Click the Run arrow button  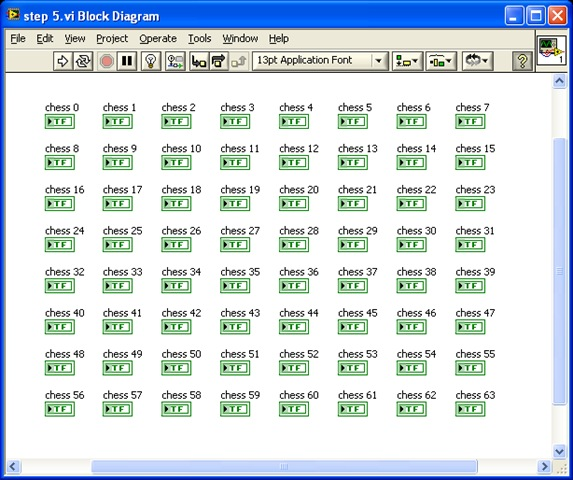(x=63, y=61)
